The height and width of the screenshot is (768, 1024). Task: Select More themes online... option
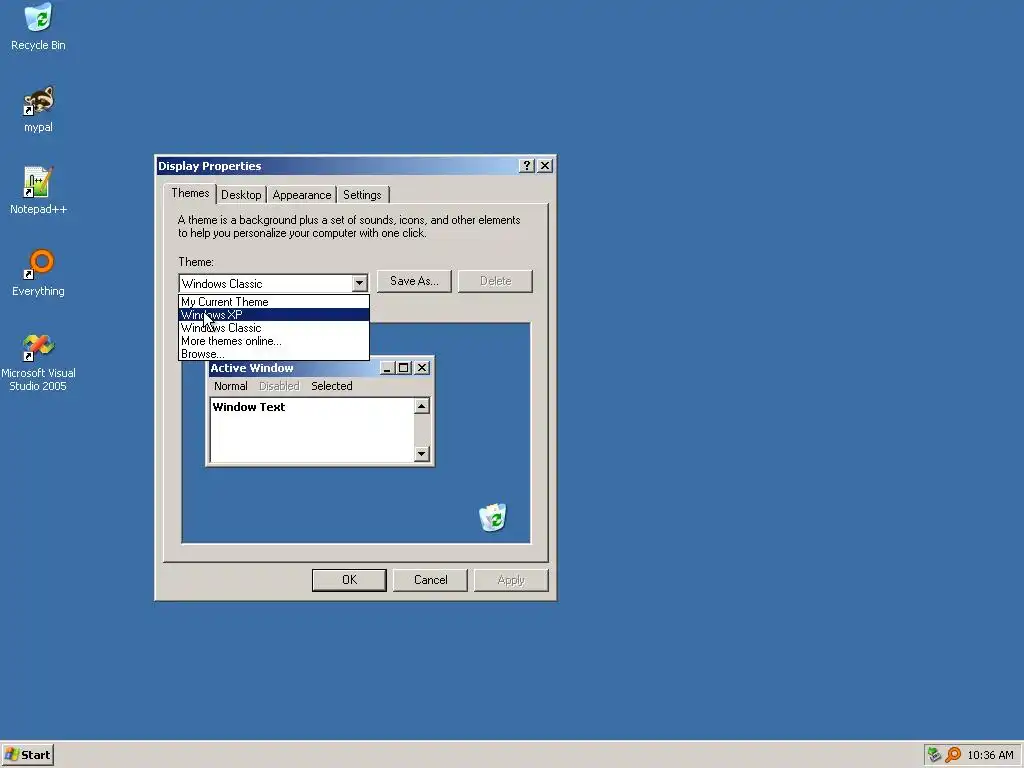pyautogui.click(x=274, y=341)
